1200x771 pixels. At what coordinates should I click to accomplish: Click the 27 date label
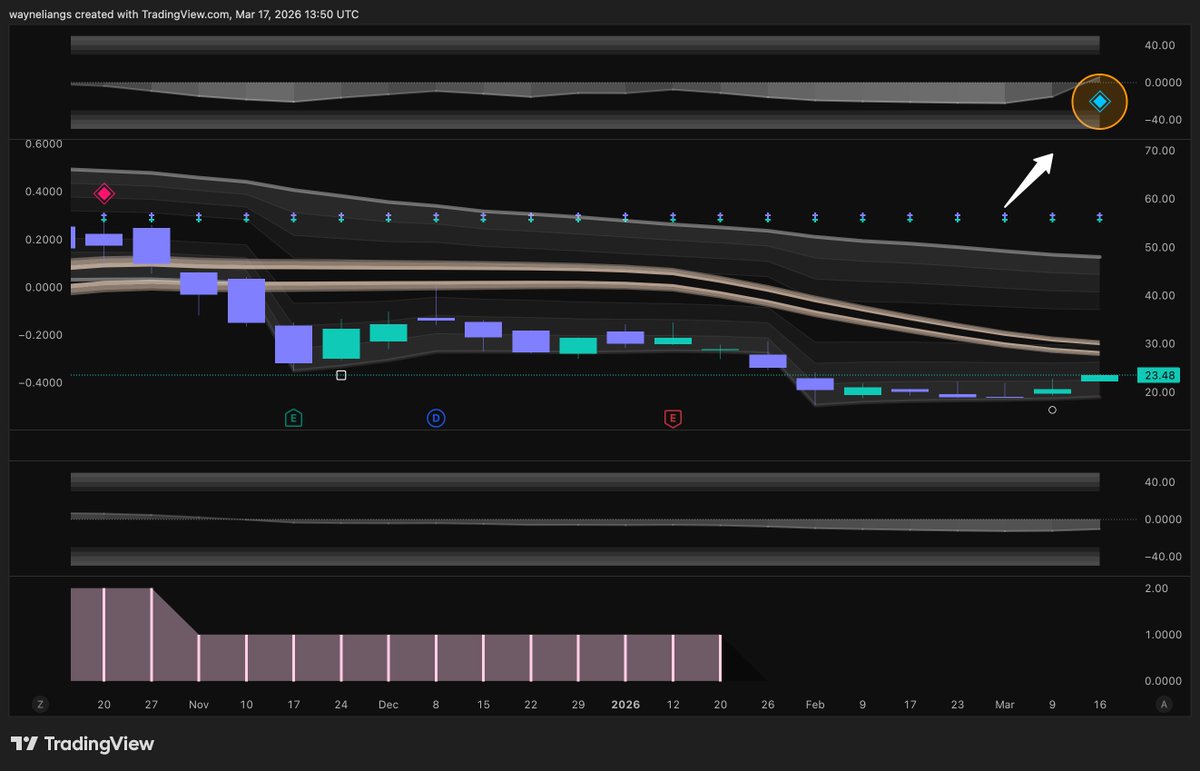click(151, 704)
